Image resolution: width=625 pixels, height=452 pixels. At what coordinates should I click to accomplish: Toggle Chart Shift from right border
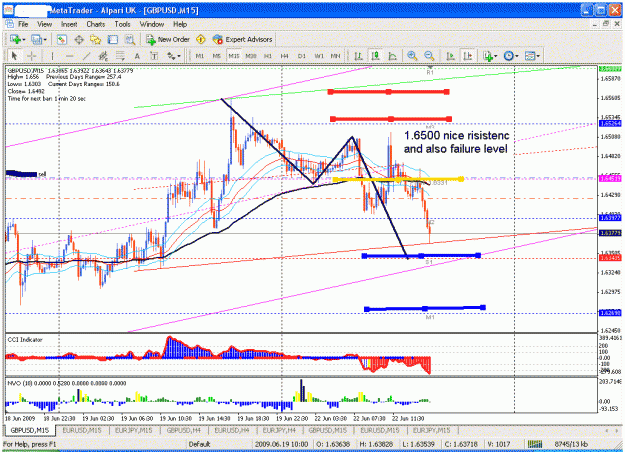point(468,56)
